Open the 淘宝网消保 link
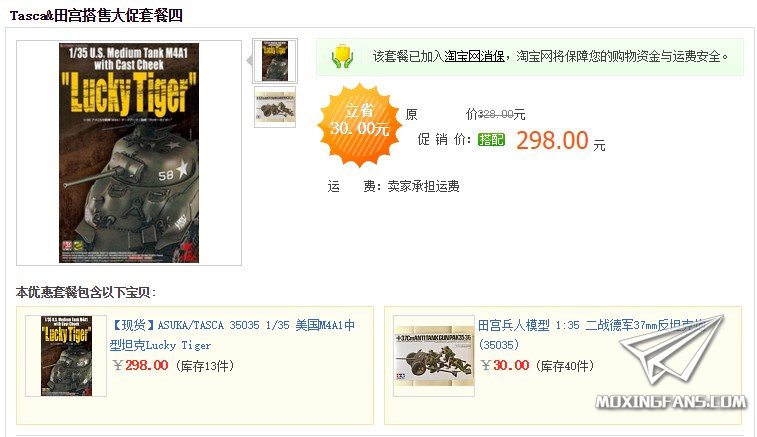Screen dimensions: 757x437 point(474,56)
